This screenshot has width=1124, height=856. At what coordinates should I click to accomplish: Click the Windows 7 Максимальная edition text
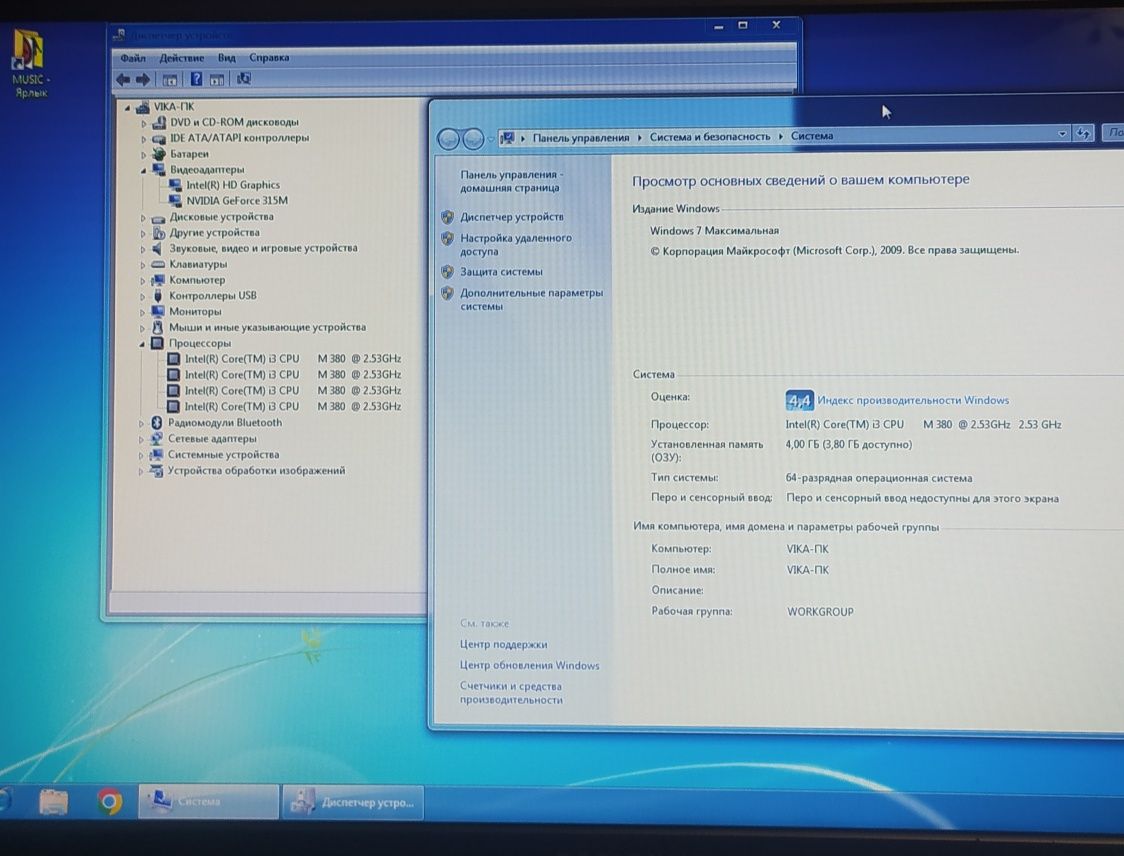(x=714, y=231)
